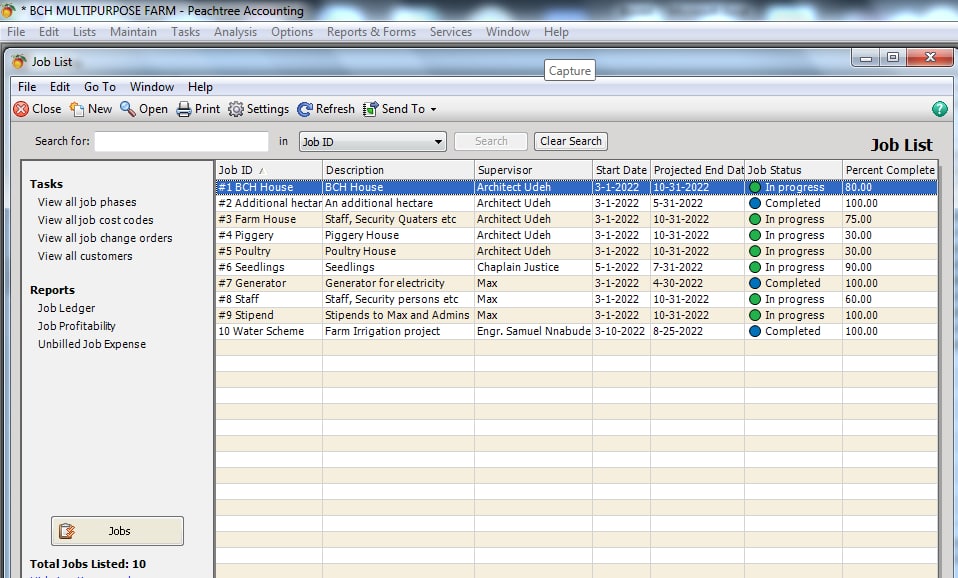Open the Go To menu in Job List
Viewport: 958px width, 578px height.
[x=100, y=87]
